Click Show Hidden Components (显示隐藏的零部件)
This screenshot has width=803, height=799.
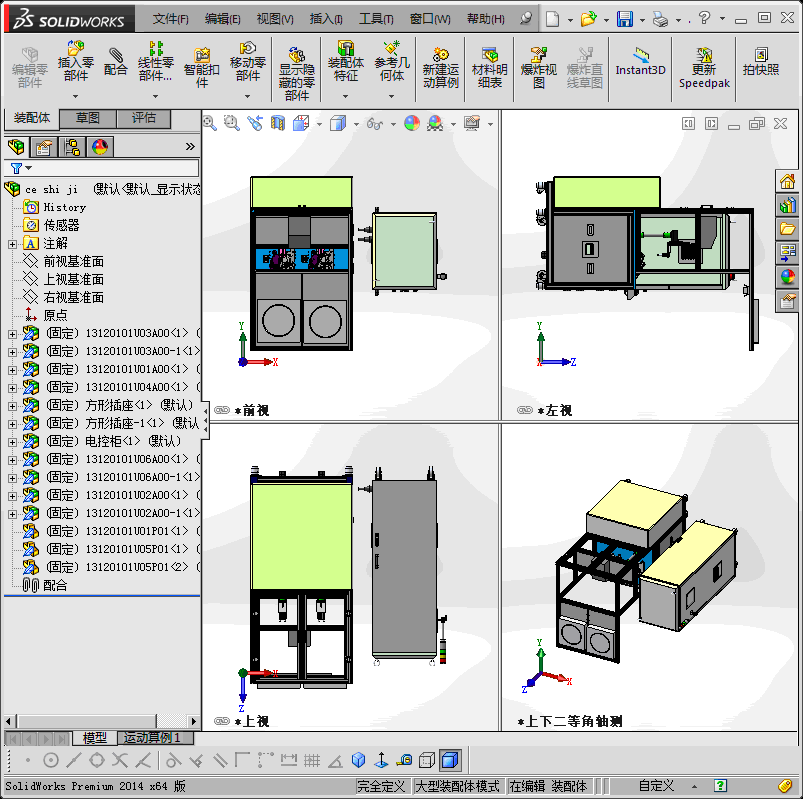297,73
